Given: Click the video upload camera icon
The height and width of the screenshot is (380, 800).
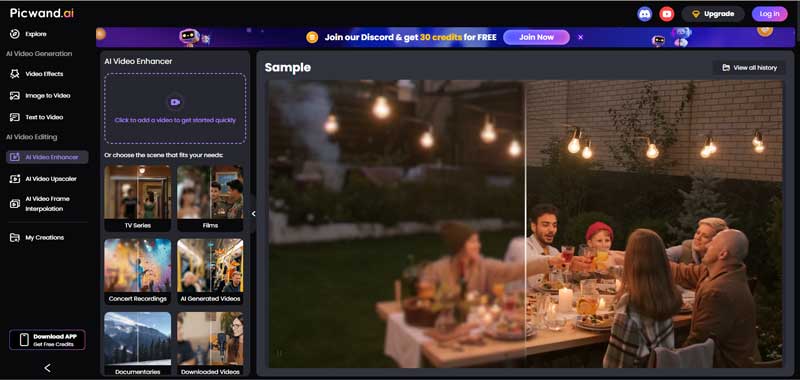Looking at the screenshot, I should point(175,102).
